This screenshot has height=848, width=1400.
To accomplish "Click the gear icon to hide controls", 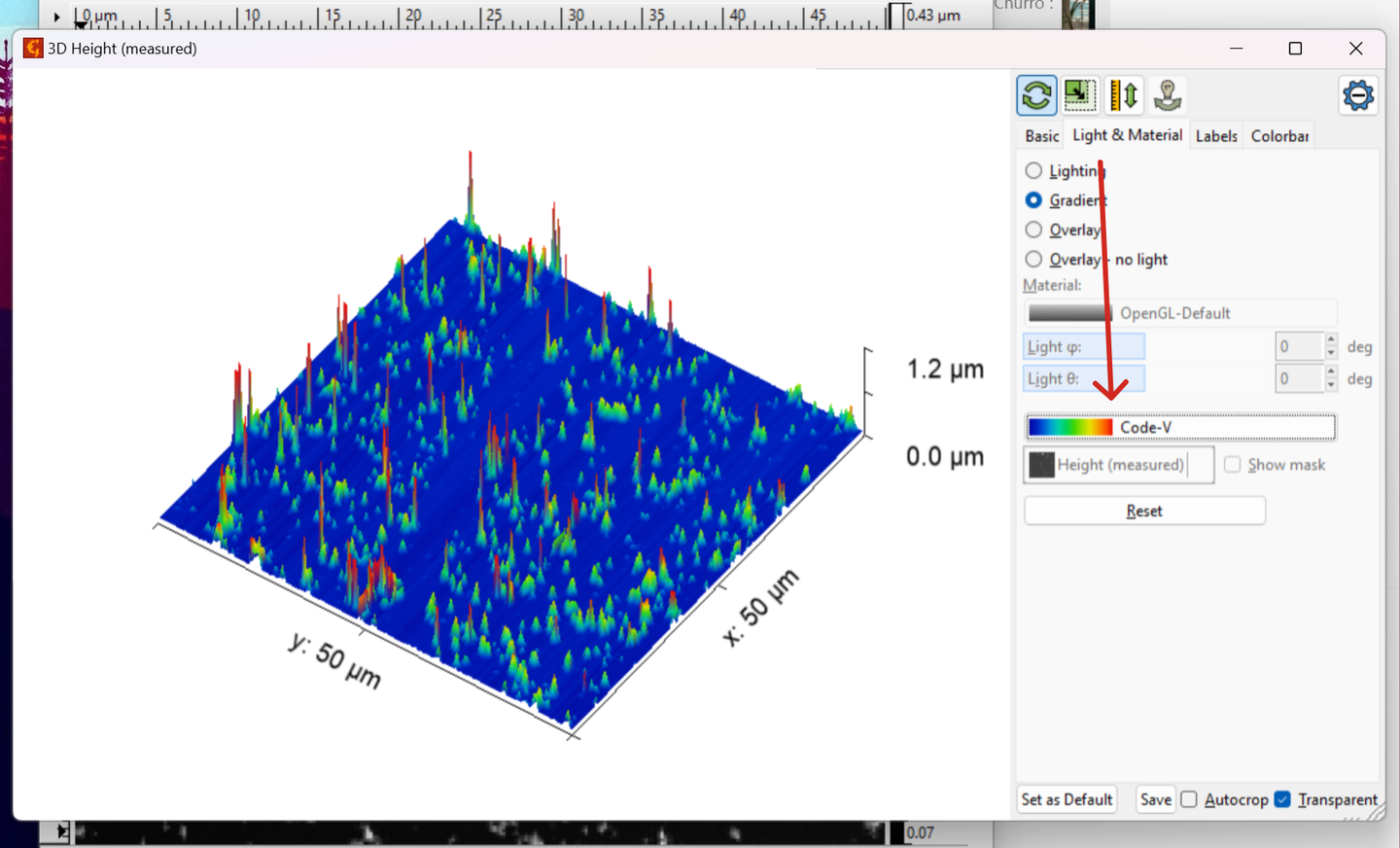I will (1358, 95).
